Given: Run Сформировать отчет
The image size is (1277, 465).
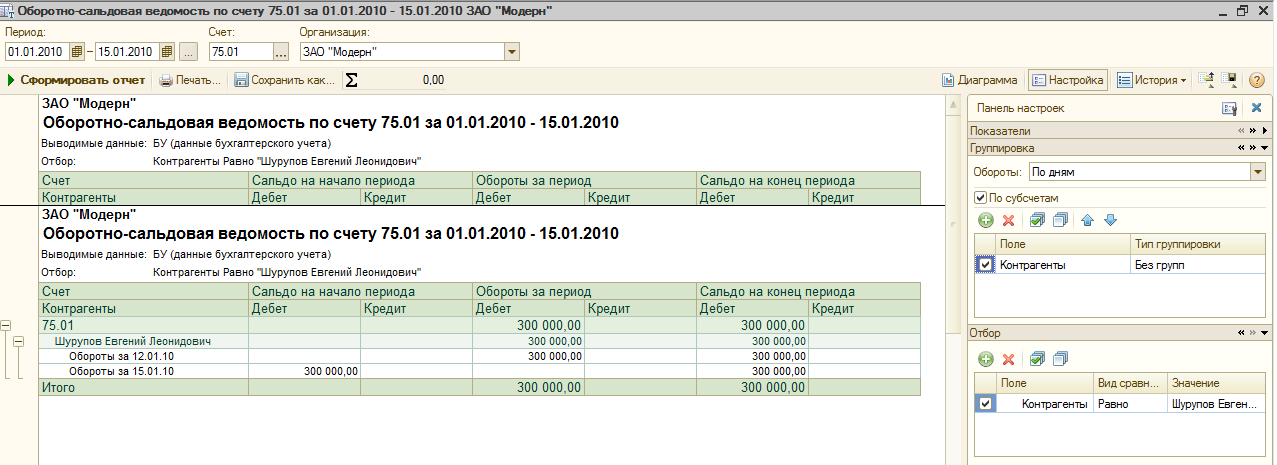Looking at the screenshot, I should [x=76, y=80].
